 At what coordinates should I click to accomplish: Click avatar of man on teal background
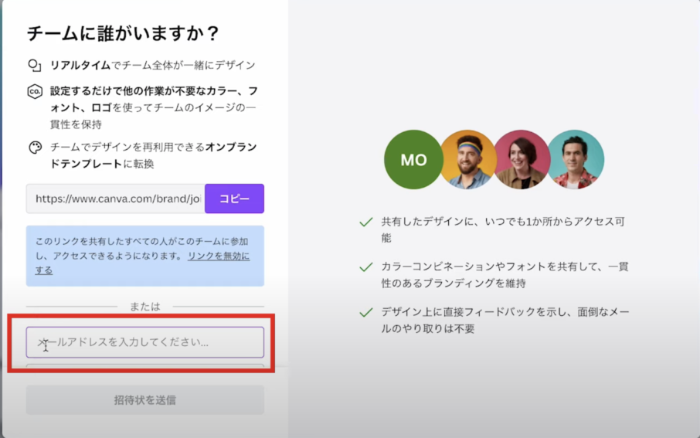(x=575, y=159)
